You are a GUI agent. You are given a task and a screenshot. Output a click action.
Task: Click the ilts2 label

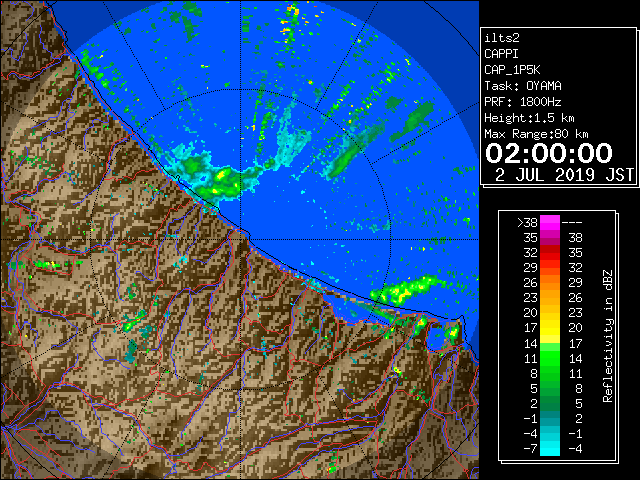[x=502, y=38]
